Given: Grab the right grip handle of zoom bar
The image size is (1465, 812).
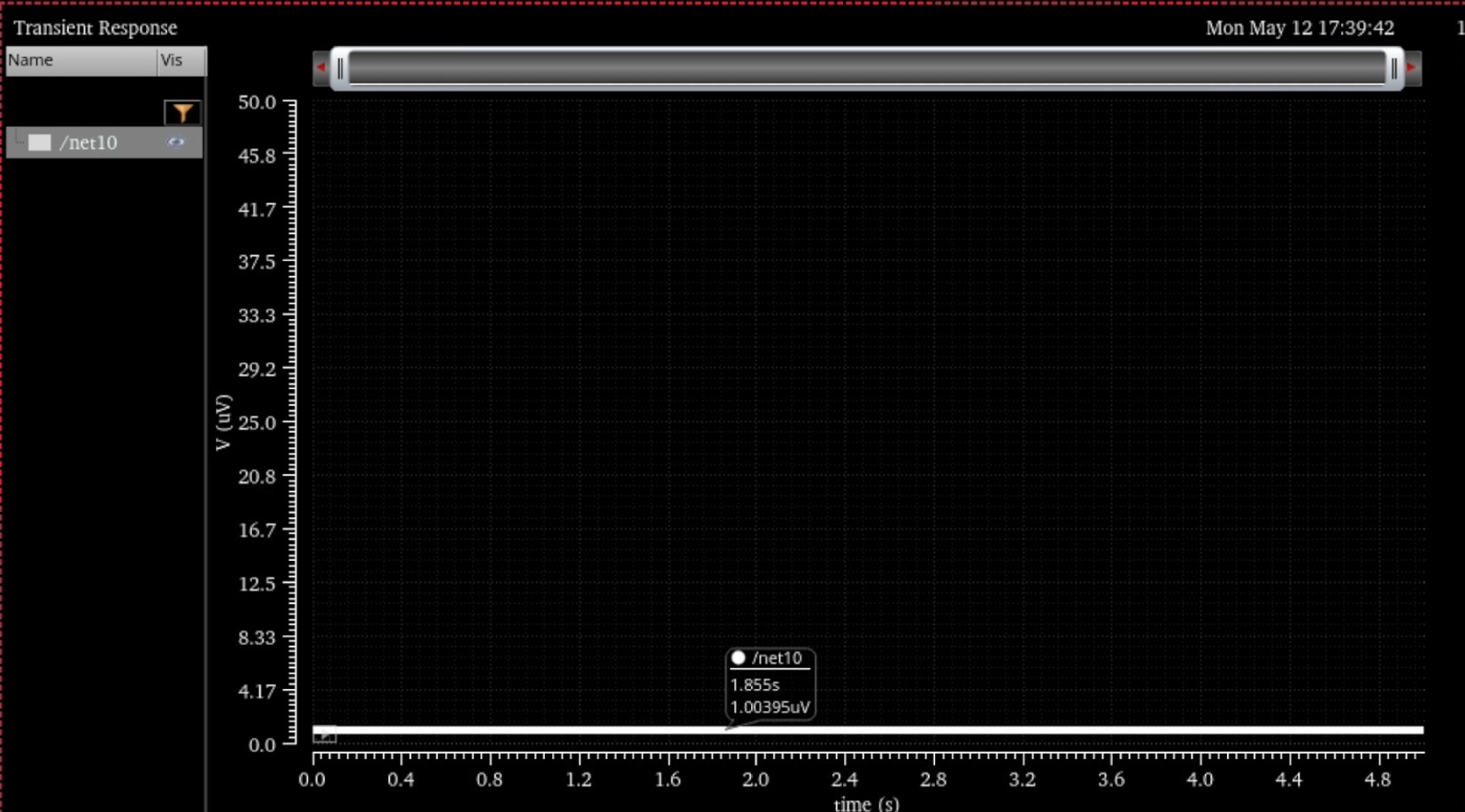Looking at the screenshot, I should pyautogui.click(x=1394, y=68).
